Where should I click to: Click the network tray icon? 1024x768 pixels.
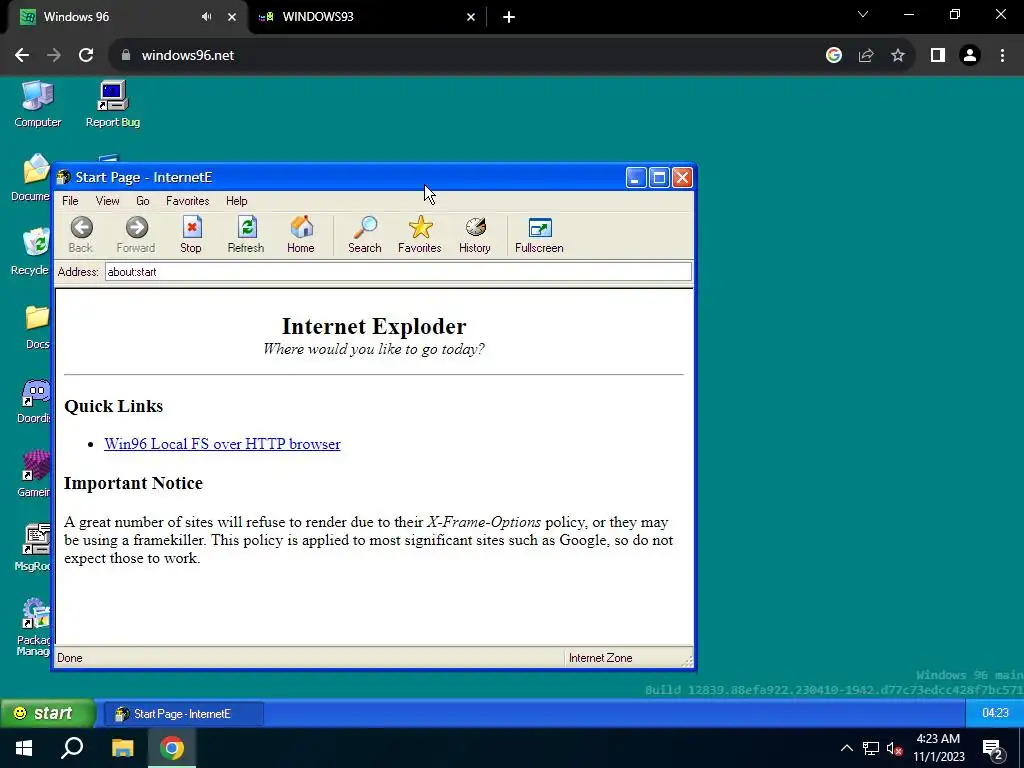pos(871,749)
